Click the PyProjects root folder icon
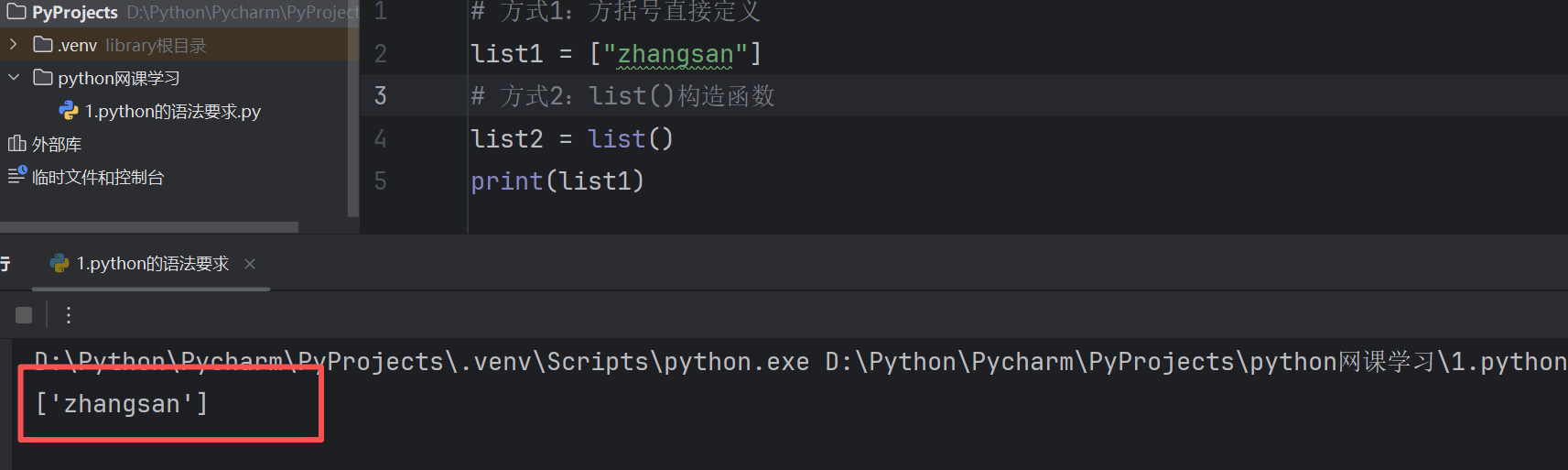Viewport: 1568px width, 470px height. 16,12
